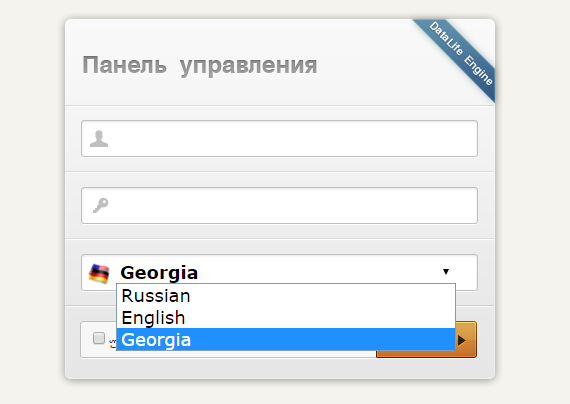Click the empty grey strip below the login row
Screen dimensions: 570x404
coord(280,368)
